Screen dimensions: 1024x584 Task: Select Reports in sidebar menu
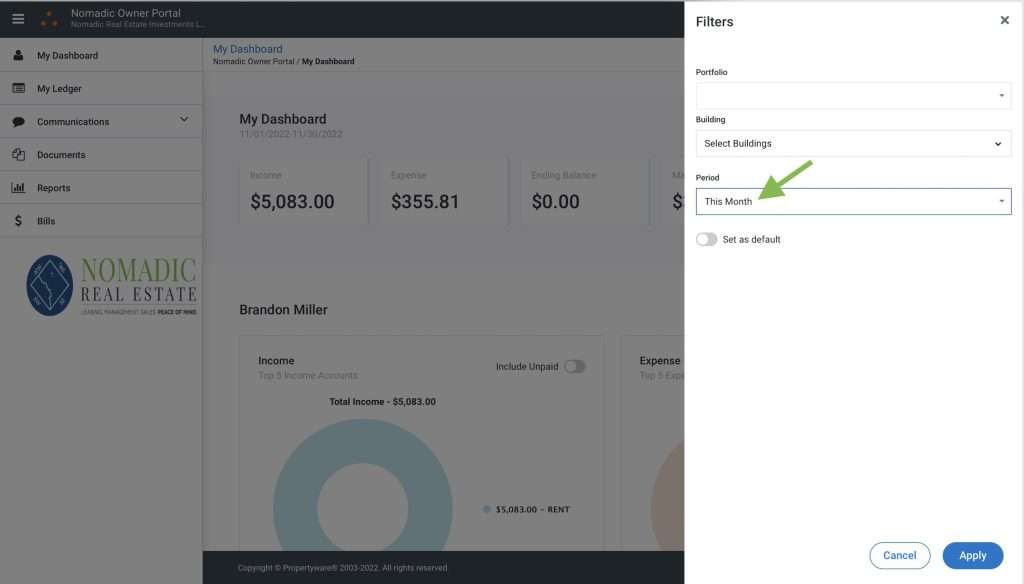(x=54, y=188)
